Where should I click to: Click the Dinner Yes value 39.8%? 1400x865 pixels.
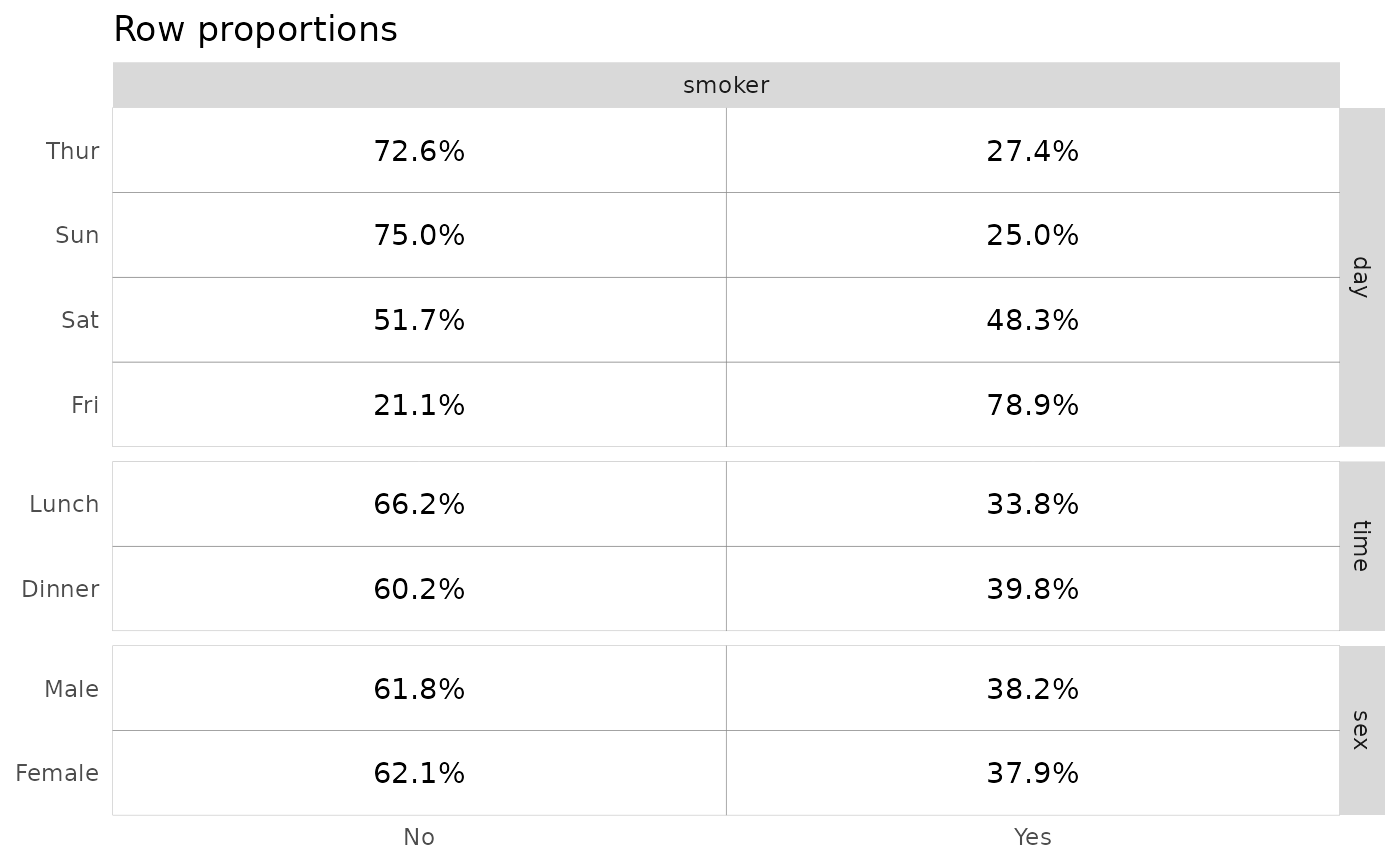tap(1032, 589)
